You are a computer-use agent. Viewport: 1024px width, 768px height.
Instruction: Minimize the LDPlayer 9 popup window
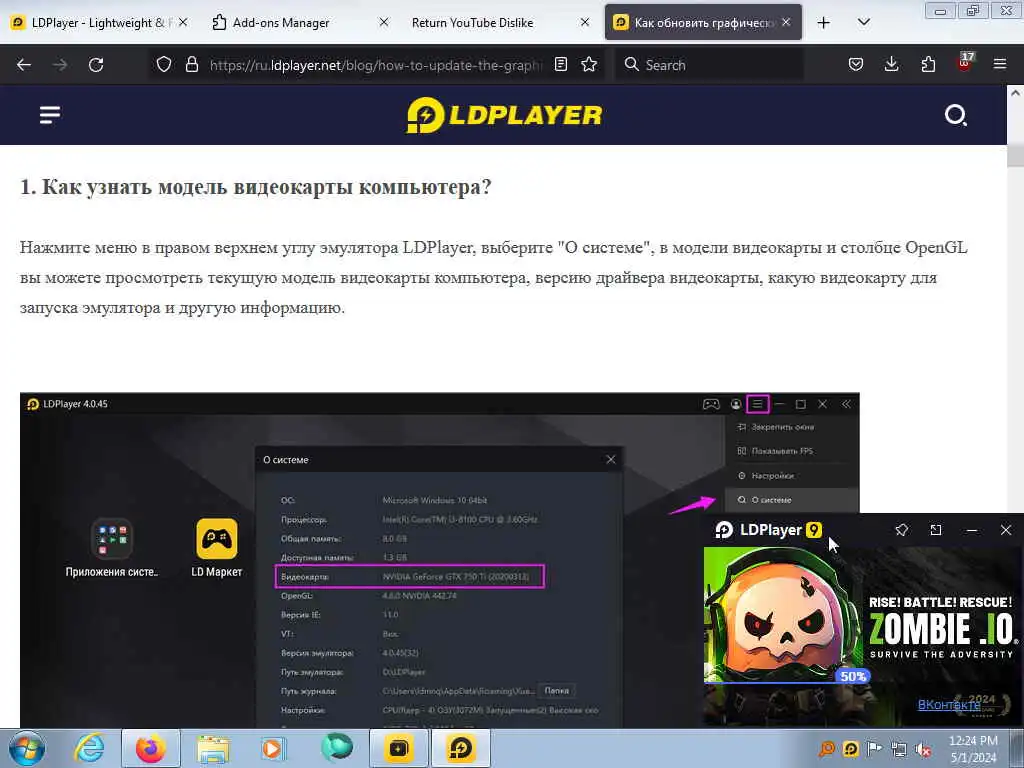[972, 530]
